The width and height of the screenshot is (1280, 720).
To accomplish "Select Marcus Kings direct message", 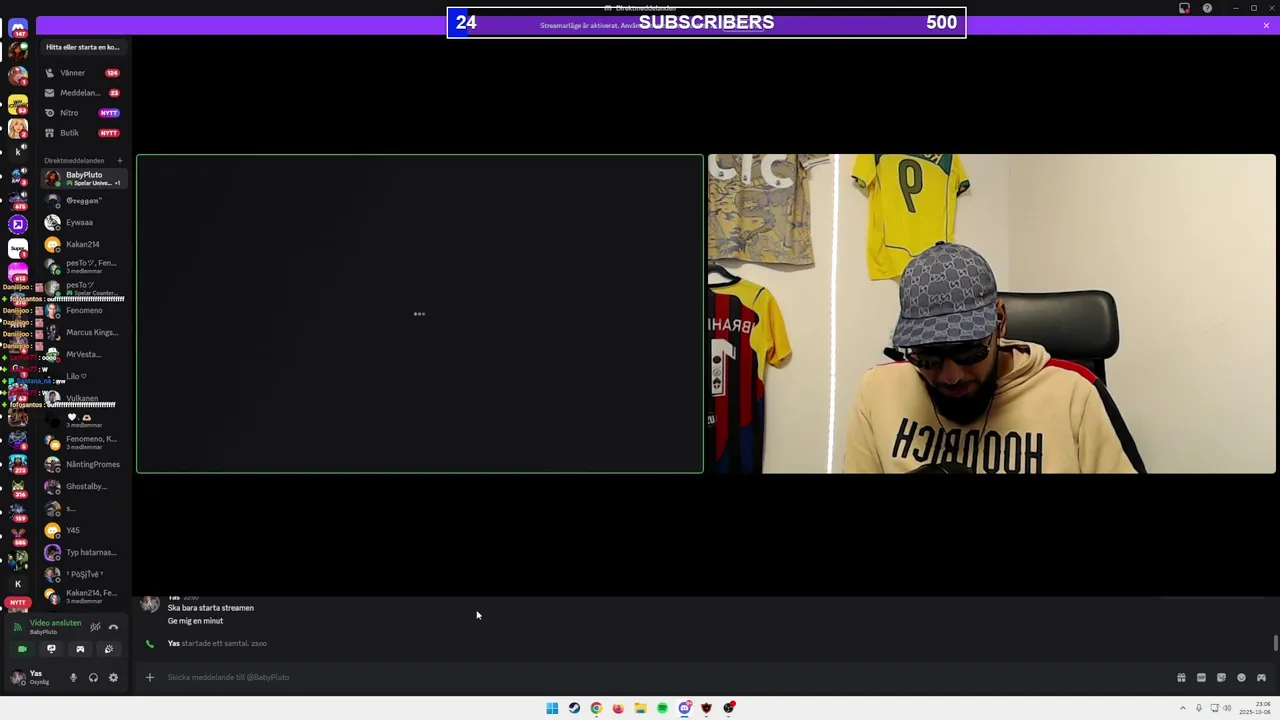I will coord(82,332).
